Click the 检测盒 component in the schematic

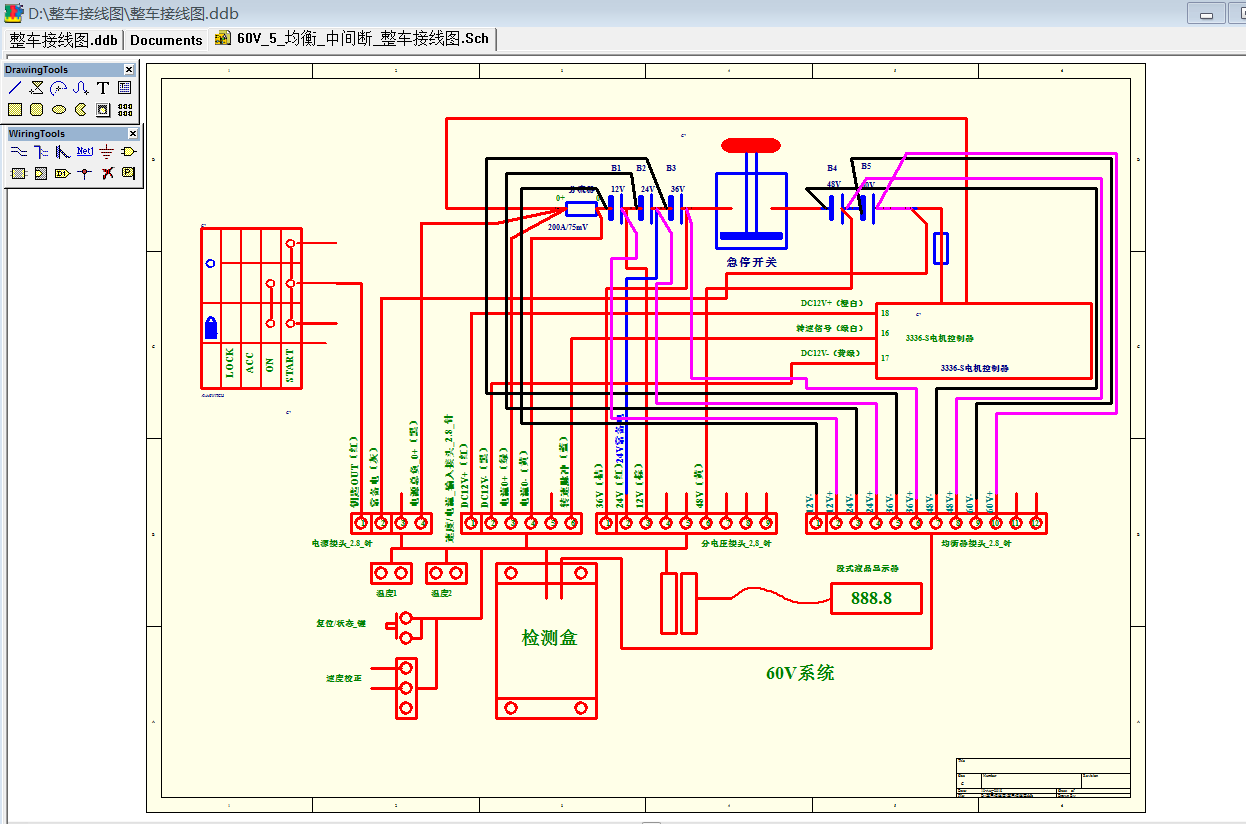547,639
